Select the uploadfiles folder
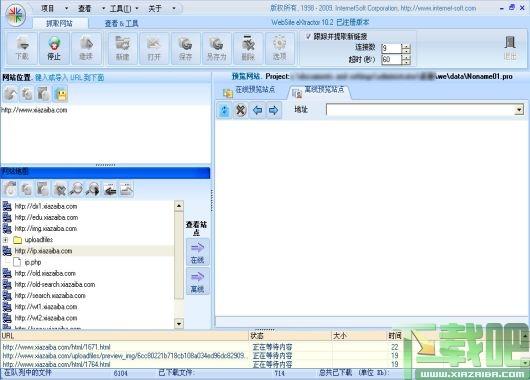530x380 pixels. [39, 240]
